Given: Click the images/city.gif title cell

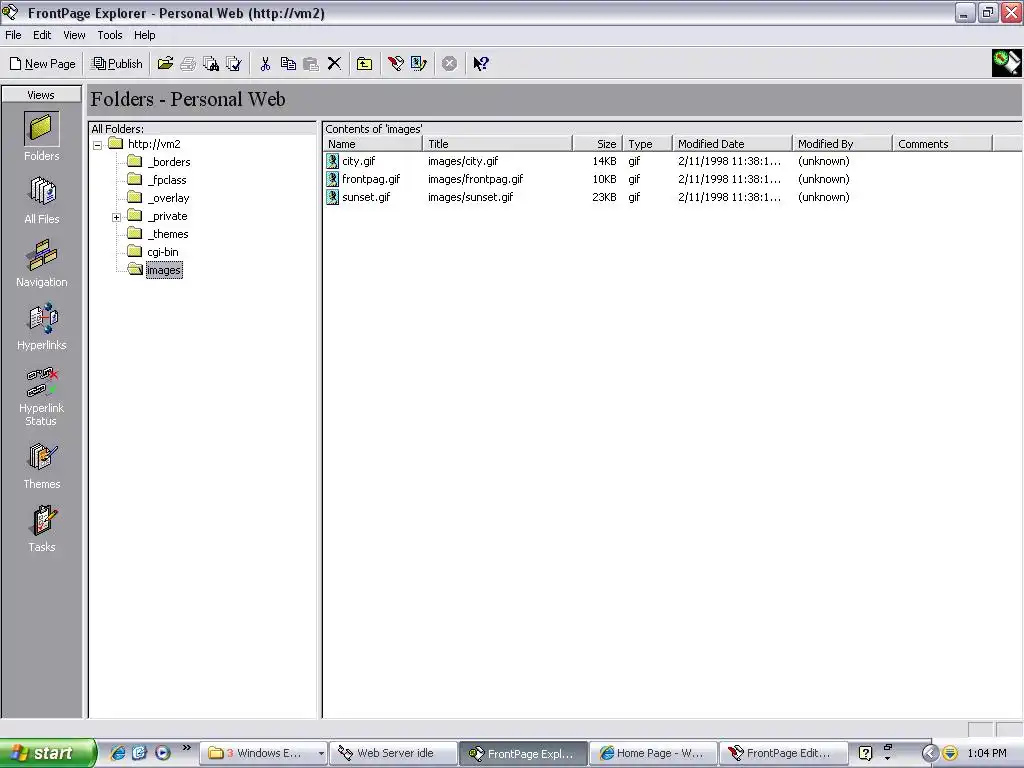Looking at the screenshot, I should coord(463,161).
